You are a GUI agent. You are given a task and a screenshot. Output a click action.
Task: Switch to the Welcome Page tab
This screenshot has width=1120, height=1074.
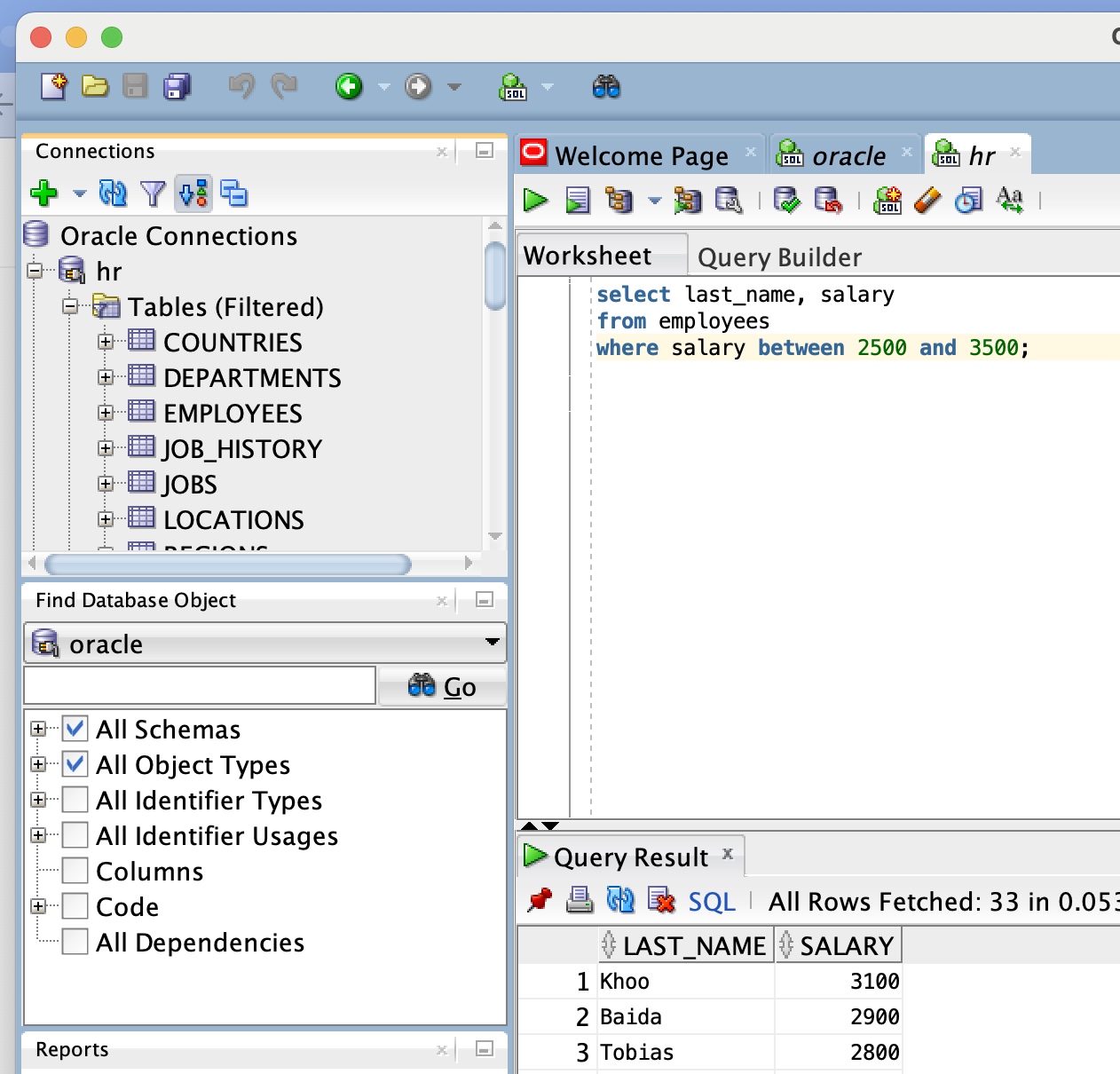[x=642, y=155]
